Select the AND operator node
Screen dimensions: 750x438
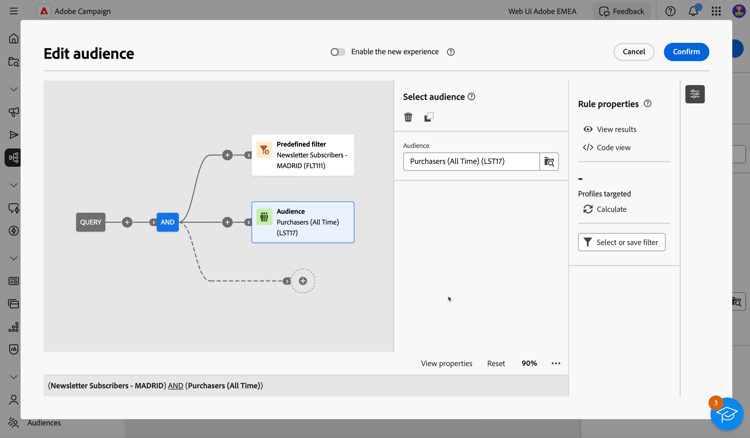[x=167, y=222]
